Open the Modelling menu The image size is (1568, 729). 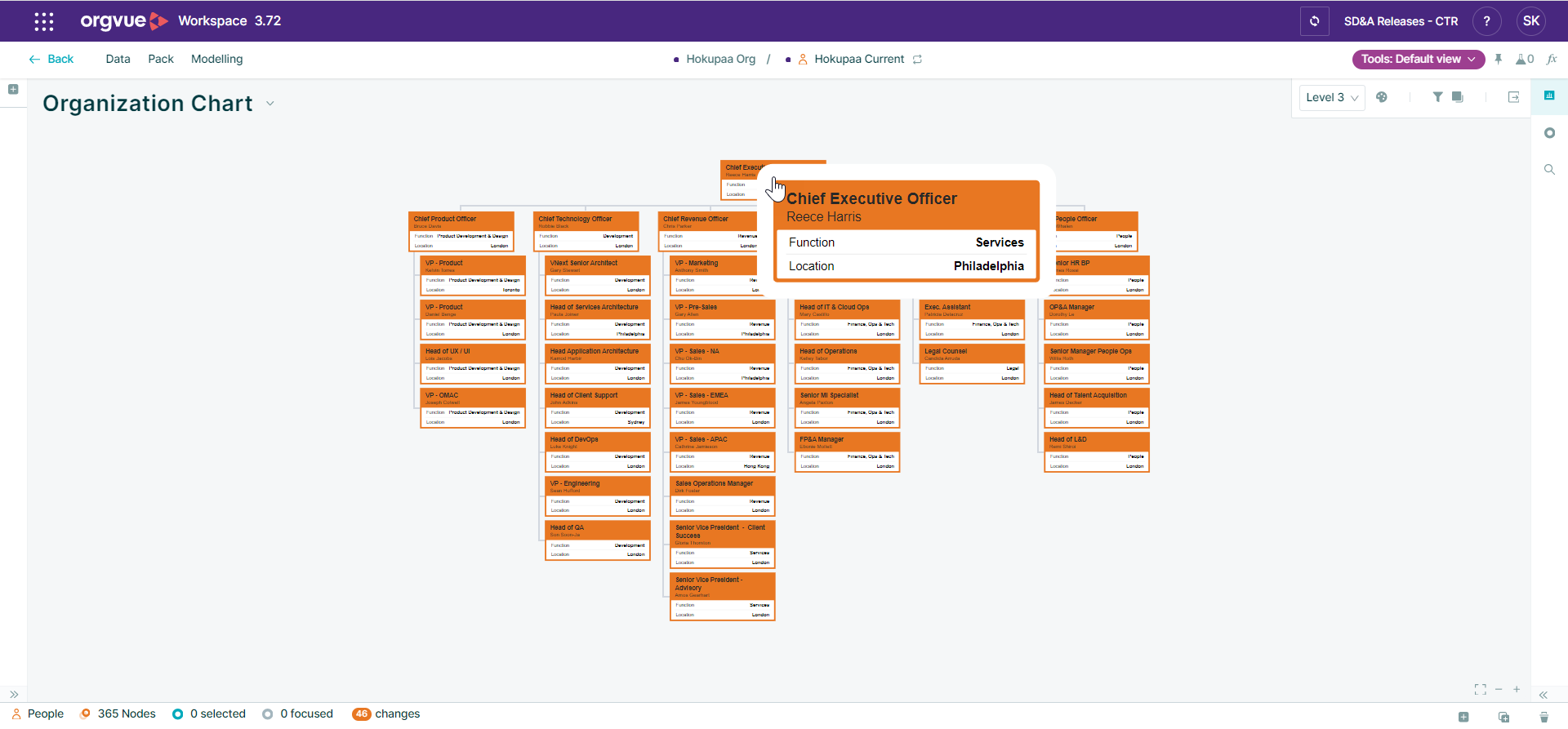pos(216,59)
